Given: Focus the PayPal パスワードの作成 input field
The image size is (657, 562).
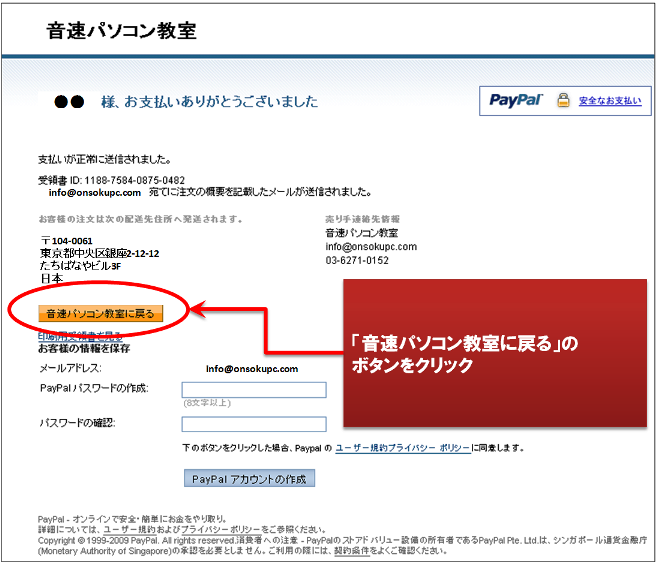Looking at the screenshot, I should tap(254, 390).
